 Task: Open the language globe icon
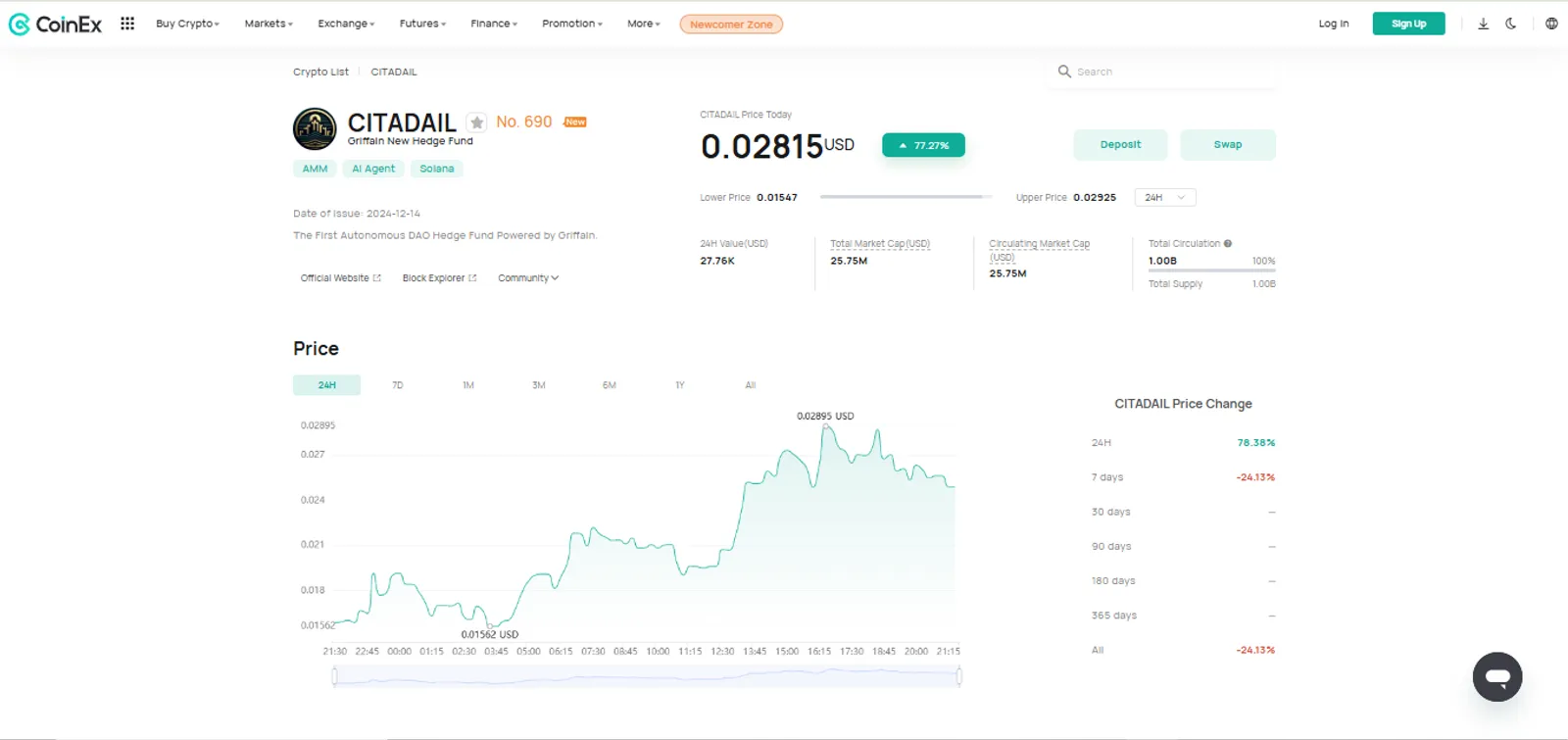point(1551,24)
